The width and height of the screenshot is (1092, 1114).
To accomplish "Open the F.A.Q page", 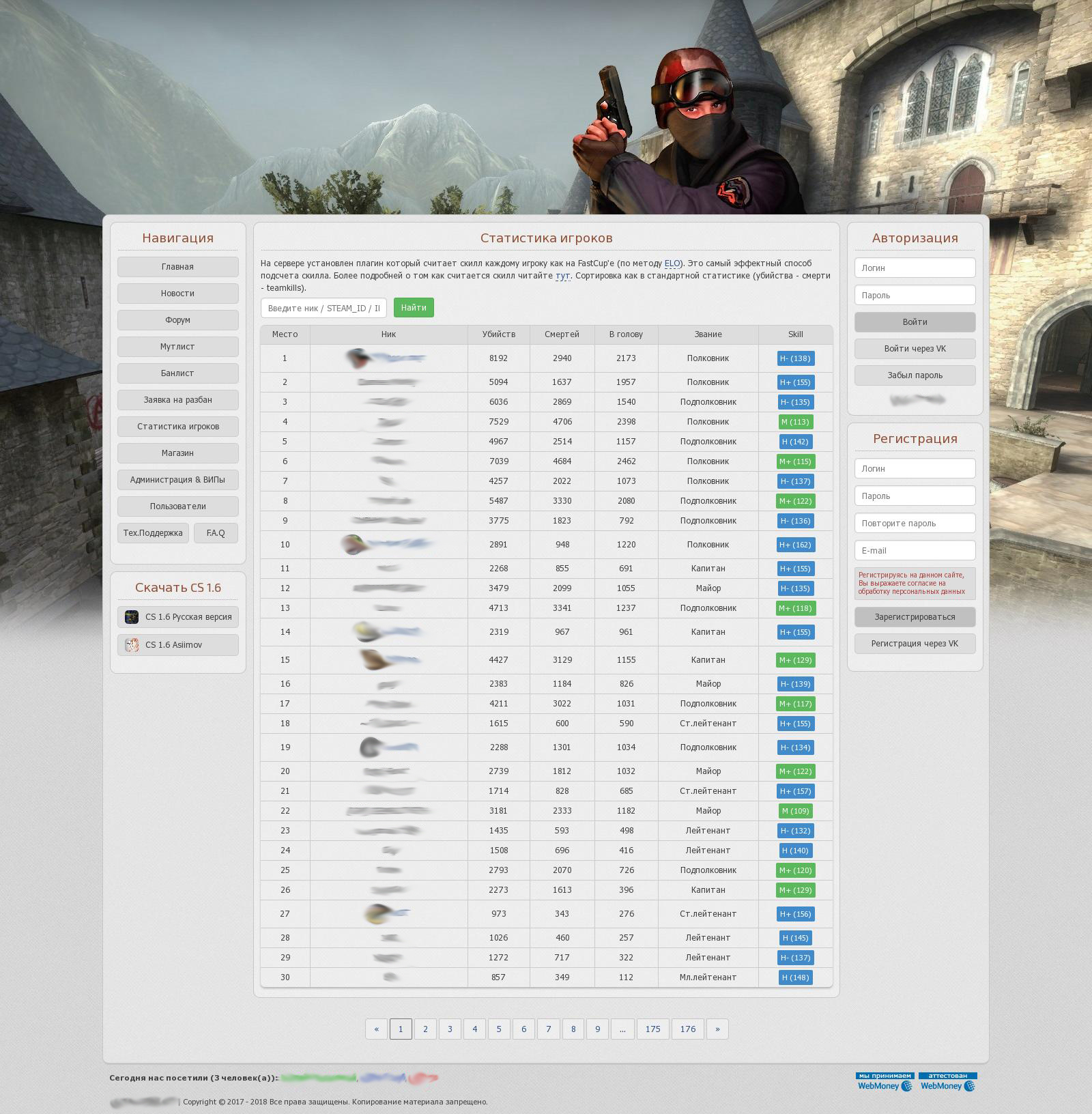I will [216, 533].
